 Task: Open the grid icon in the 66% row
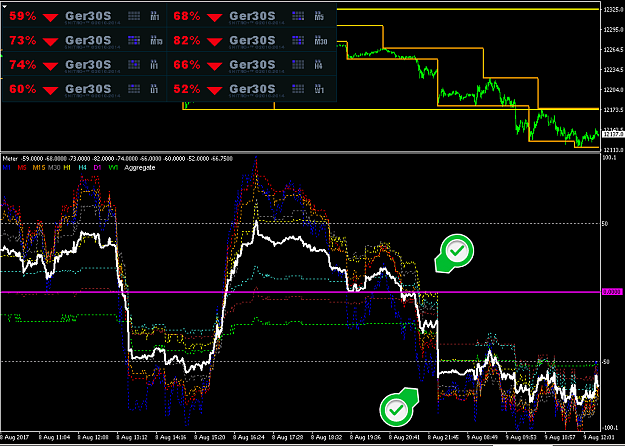click(298, 65)
